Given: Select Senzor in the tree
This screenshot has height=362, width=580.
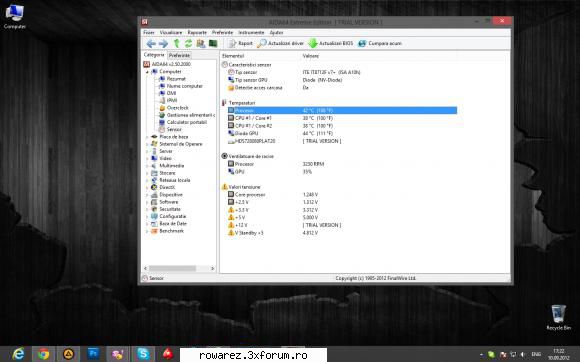Looking at the screenshot, I should coord(170,129).
